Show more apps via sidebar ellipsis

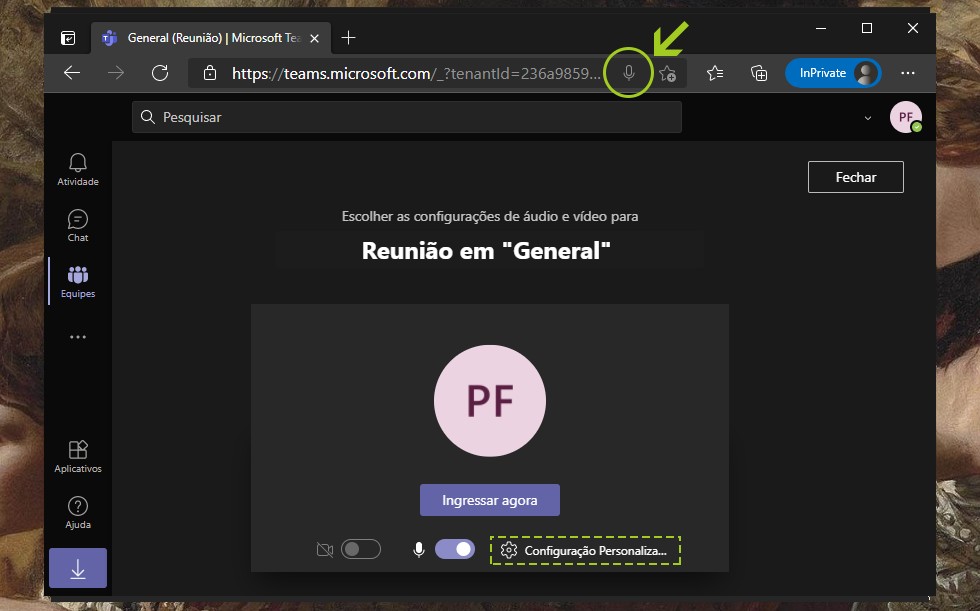click(78, 337)
